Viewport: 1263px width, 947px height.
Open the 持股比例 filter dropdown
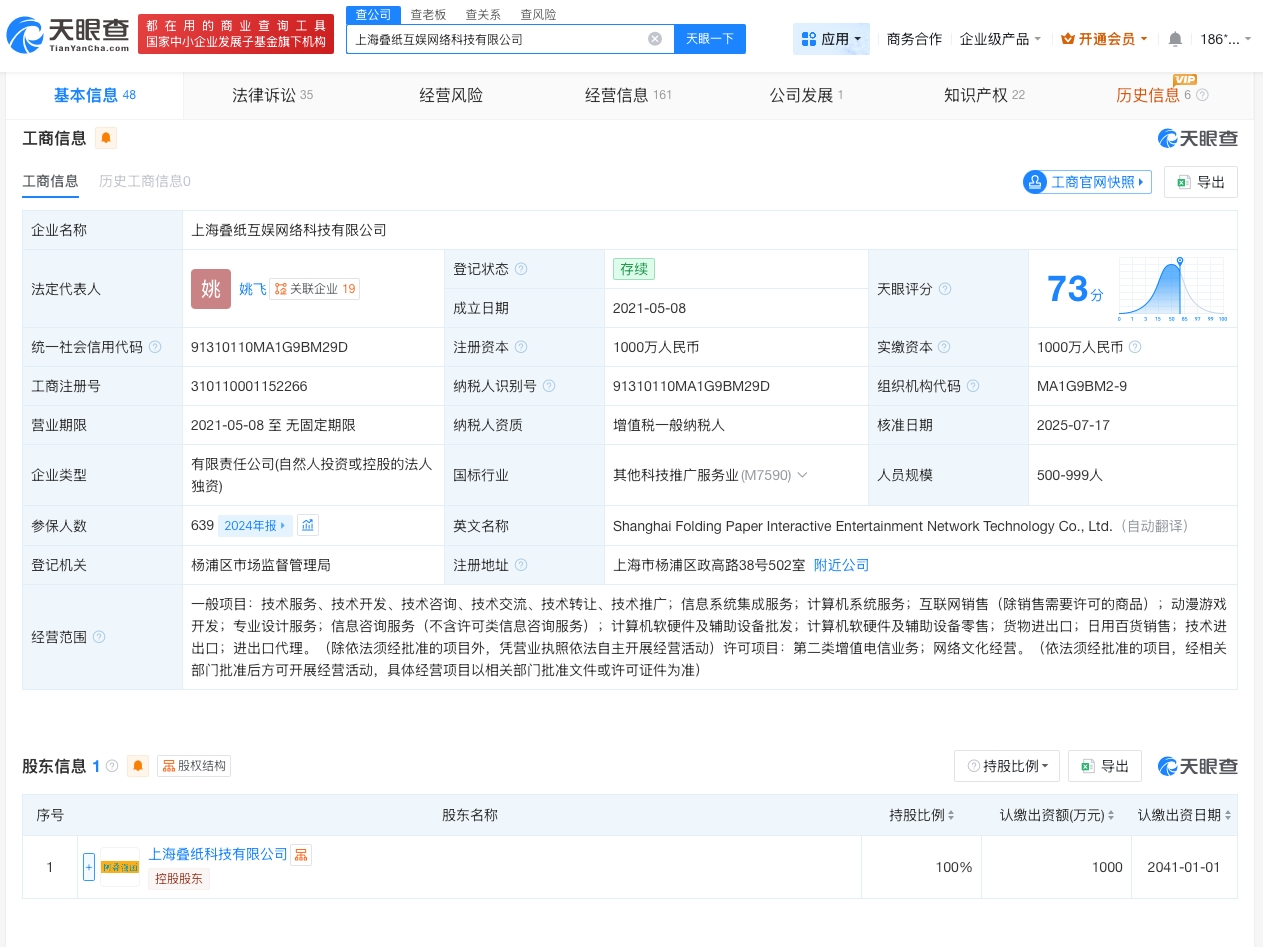pyautogui.click(x=1007, y=766)
